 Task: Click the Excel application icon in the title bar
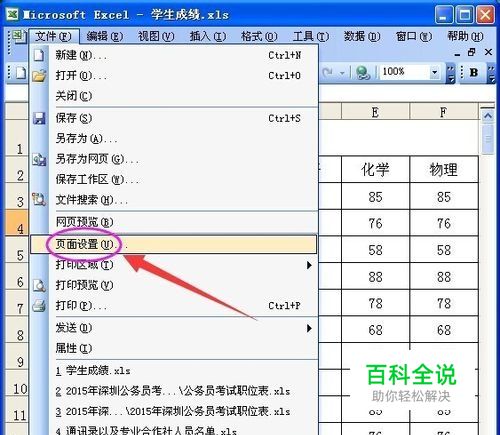[12, 14]
